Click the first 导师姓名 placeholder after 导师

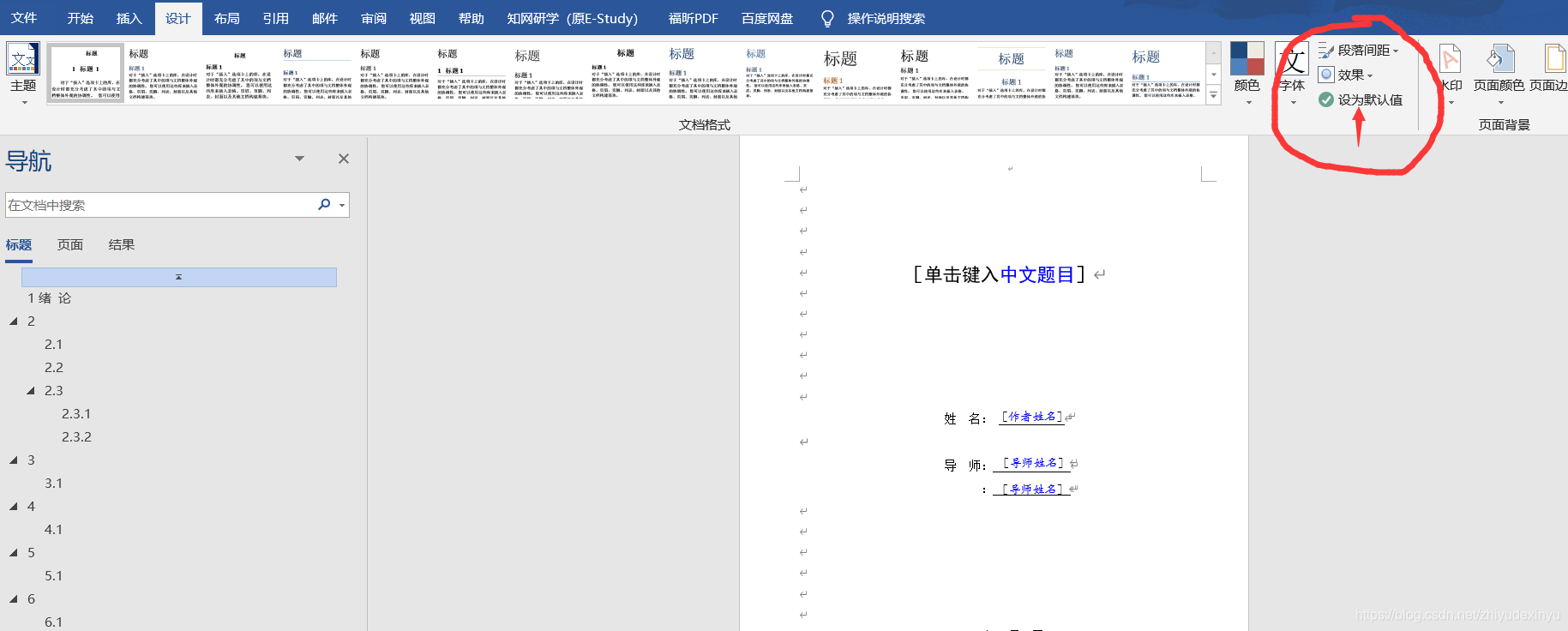click(1034, 463)
